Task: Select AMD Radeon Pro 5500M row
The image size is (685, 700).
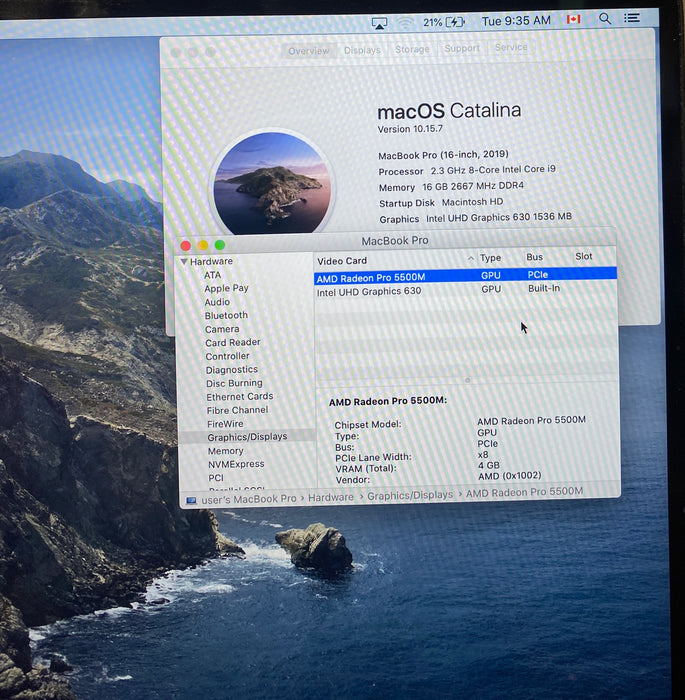Action: point(465,275)
